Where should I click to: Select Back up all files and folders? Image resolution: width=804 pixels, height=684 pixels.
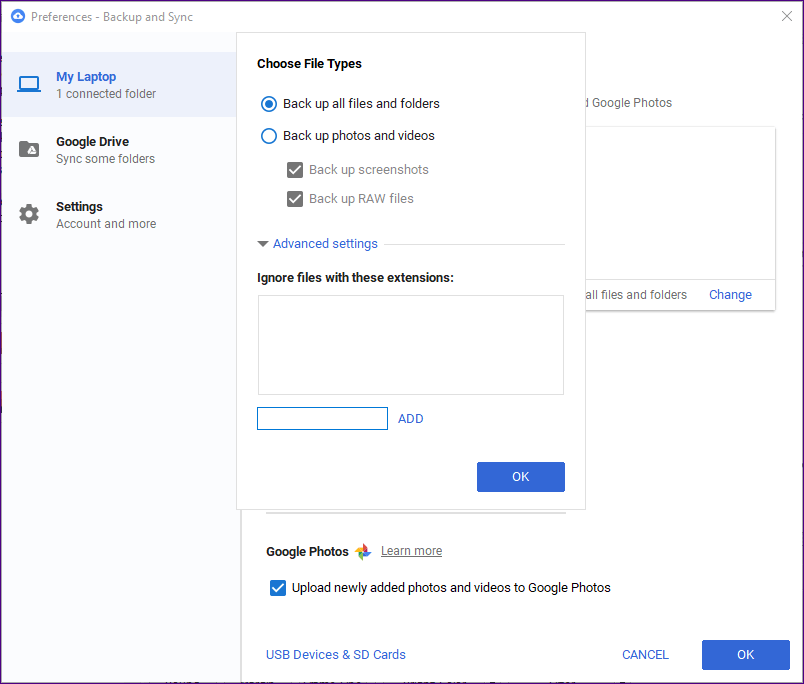(x=269, y=104)
